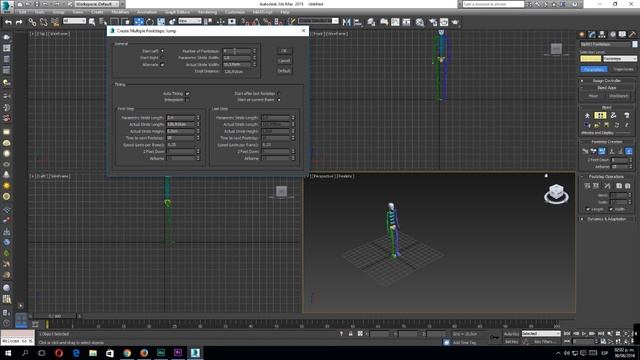
Task: Select the Select and Link tool
Action: tap(32, 22)
